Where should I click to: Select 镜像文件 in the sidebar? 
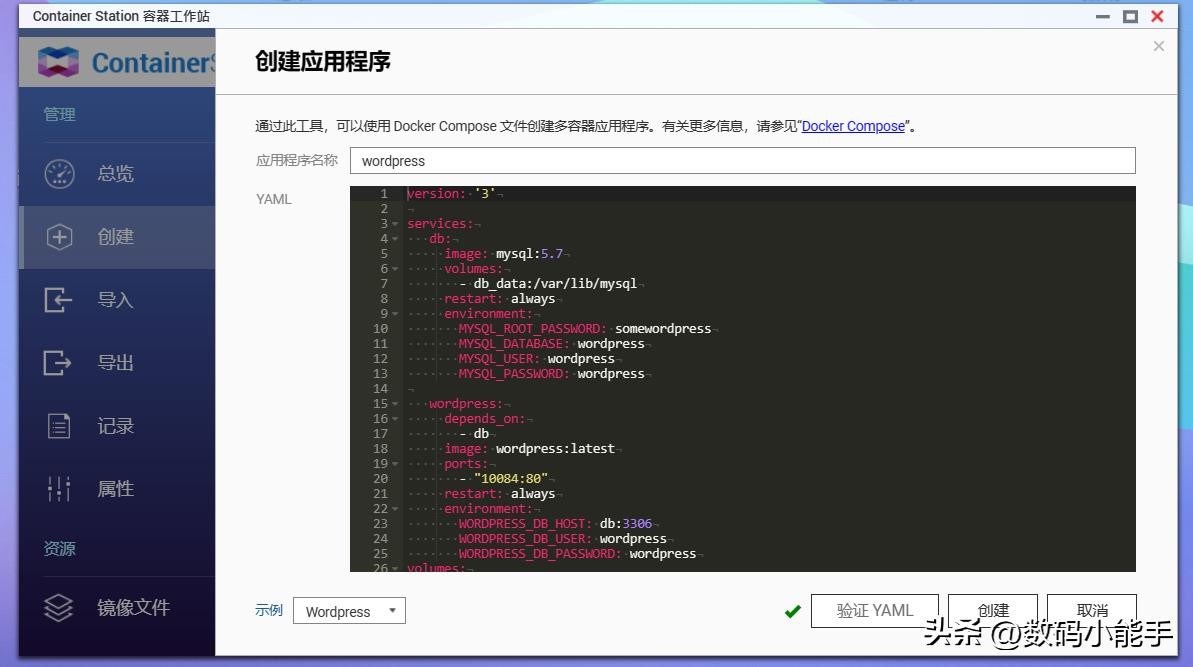pos(133,607)
